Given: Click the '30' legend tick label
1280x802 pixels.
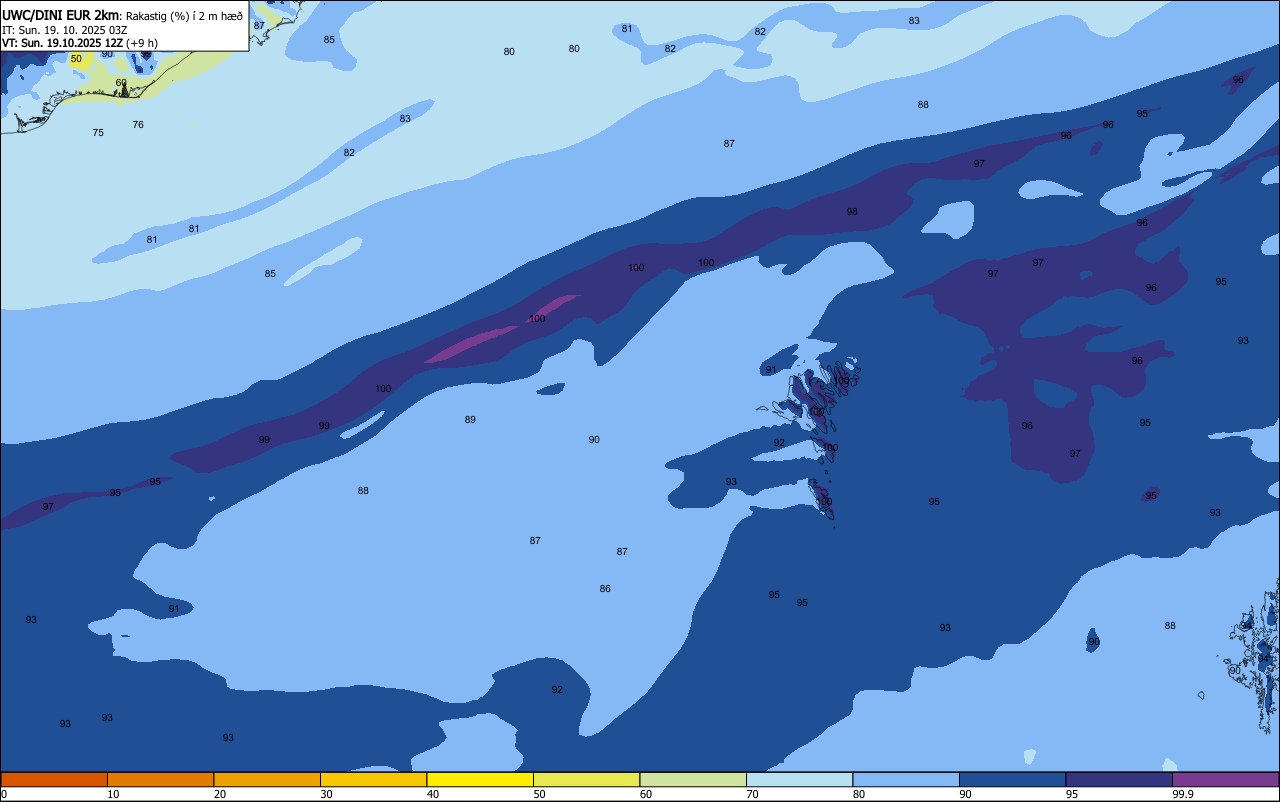Looking at the screenshot, I should click(326, 794).
